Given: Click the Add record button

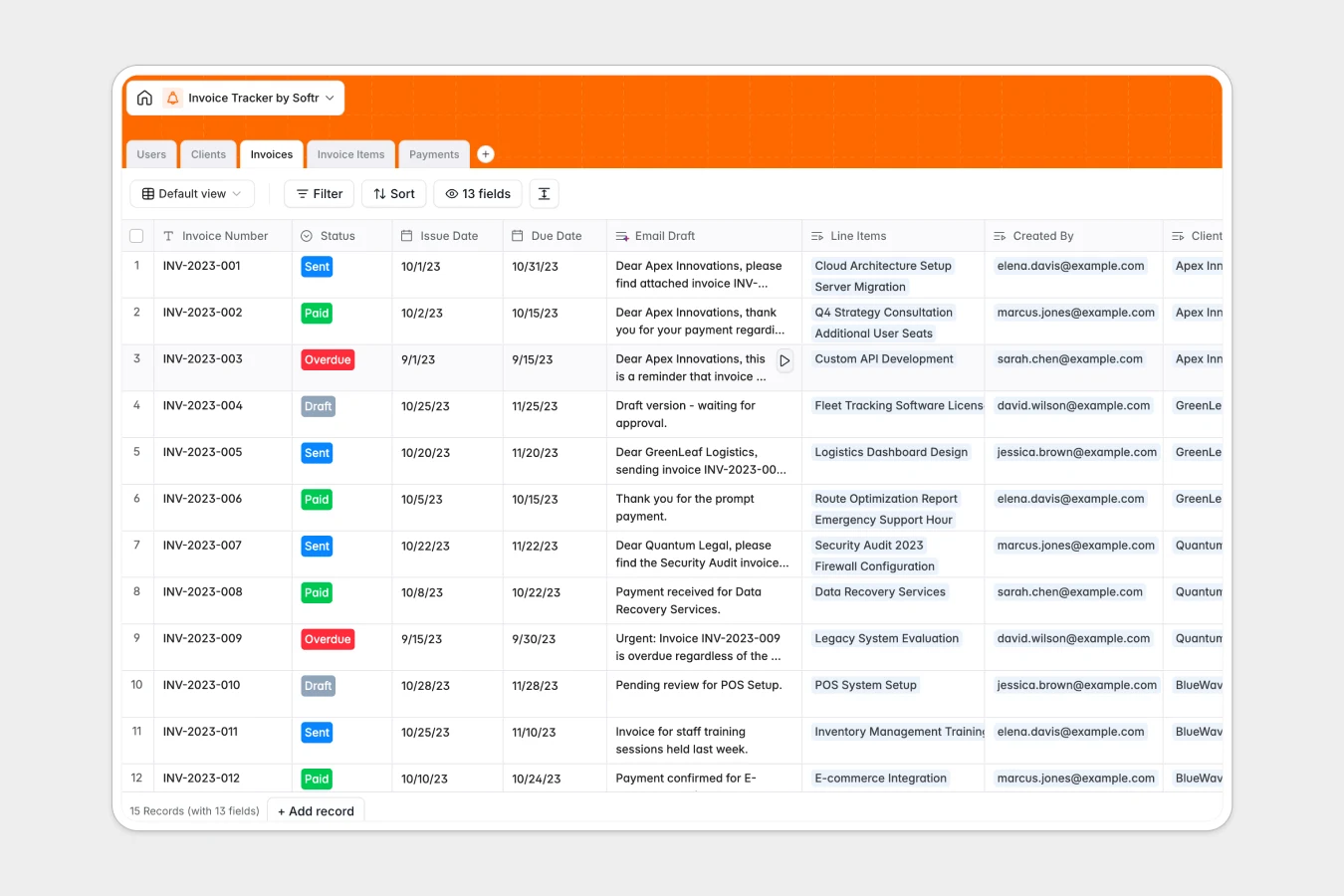Looking at the screenshot, I should pyautogui.click(x=316, y=810).
